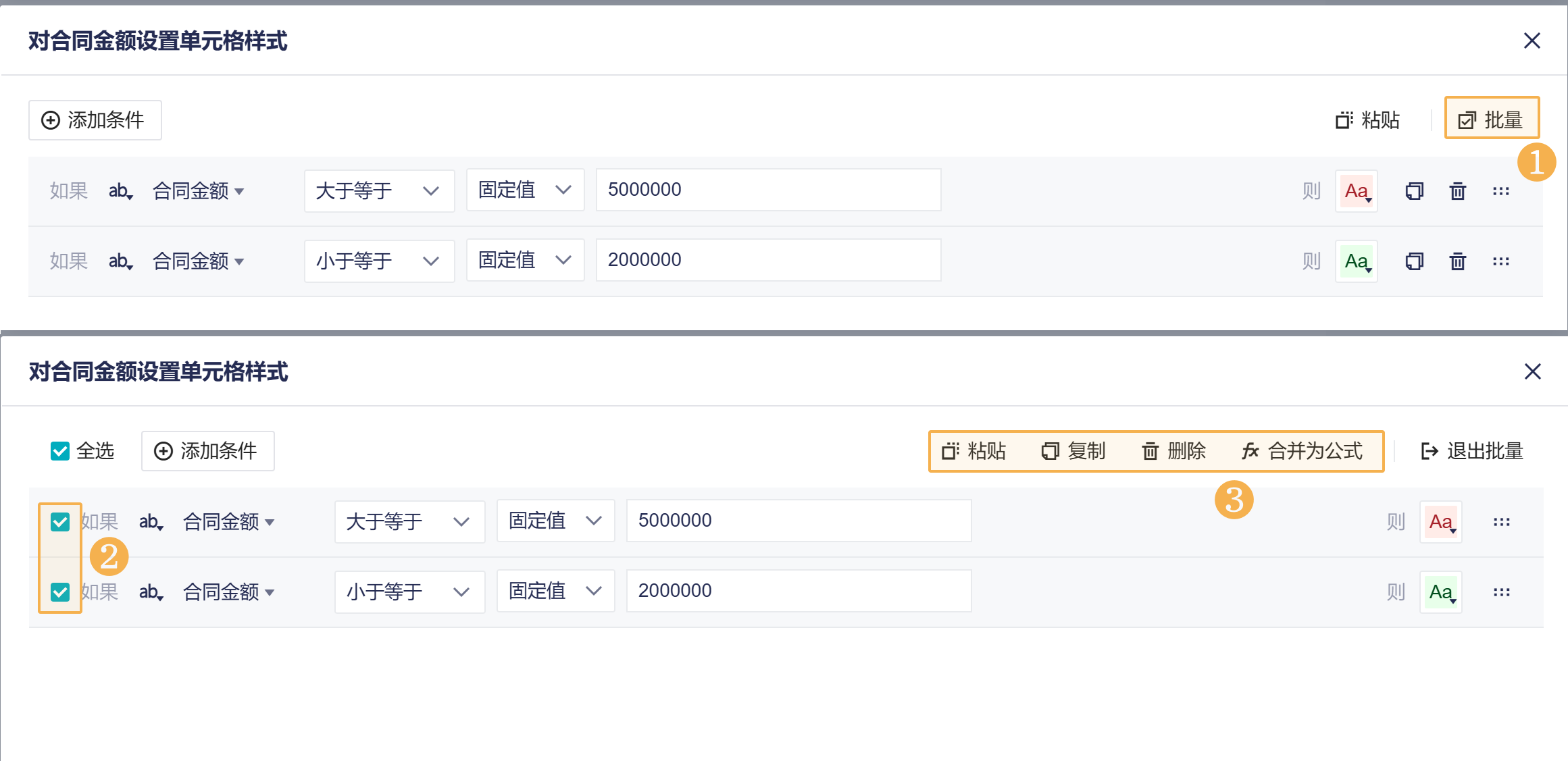The image size is (1568, 761).
Task: Uncheck the batch row with 小于等于 condition
Action: [x=60, y=592]
